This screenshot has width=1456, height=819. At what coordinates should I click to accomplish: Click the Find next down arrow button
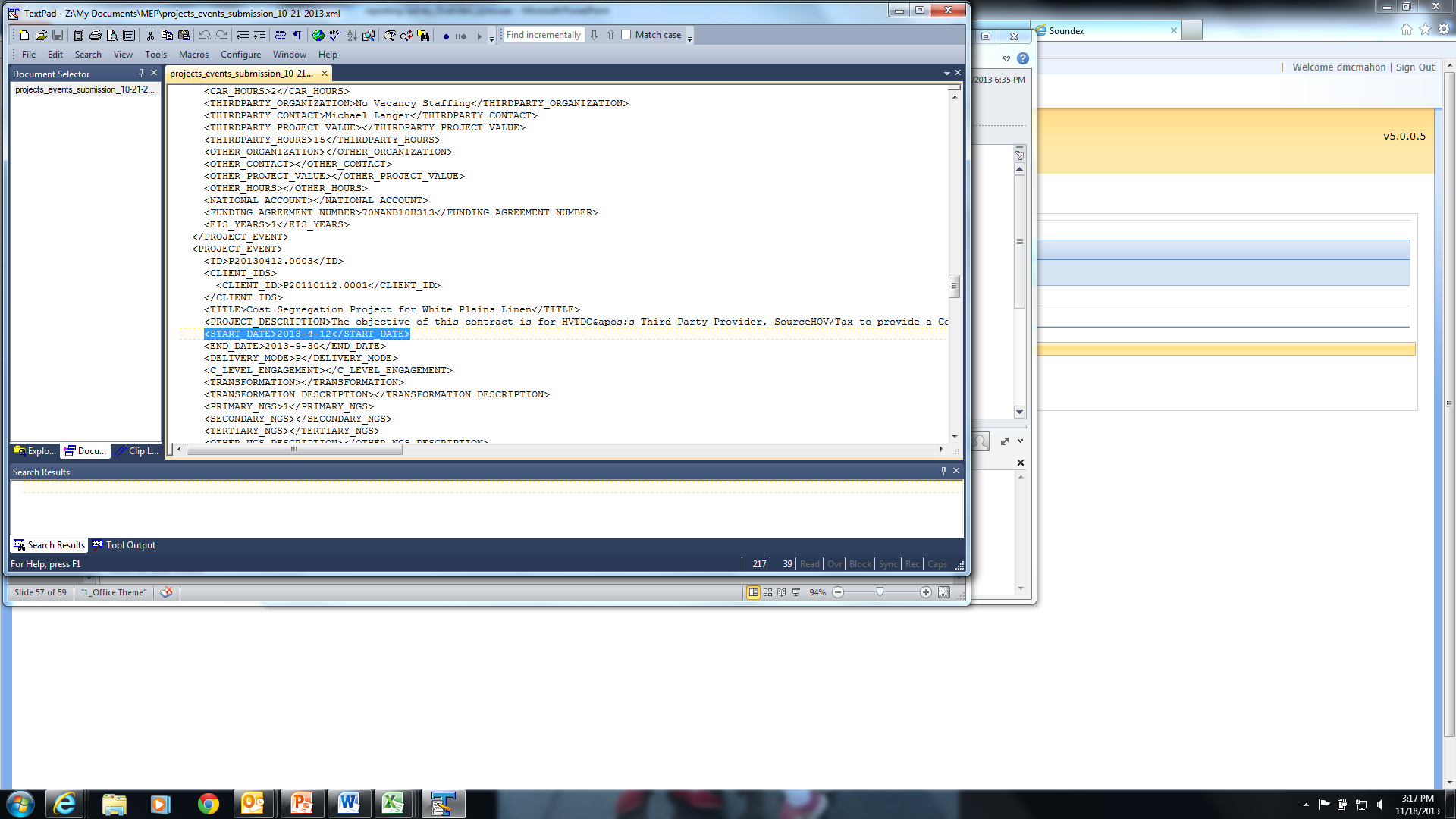pyautogui.click(x=594, y=35)
